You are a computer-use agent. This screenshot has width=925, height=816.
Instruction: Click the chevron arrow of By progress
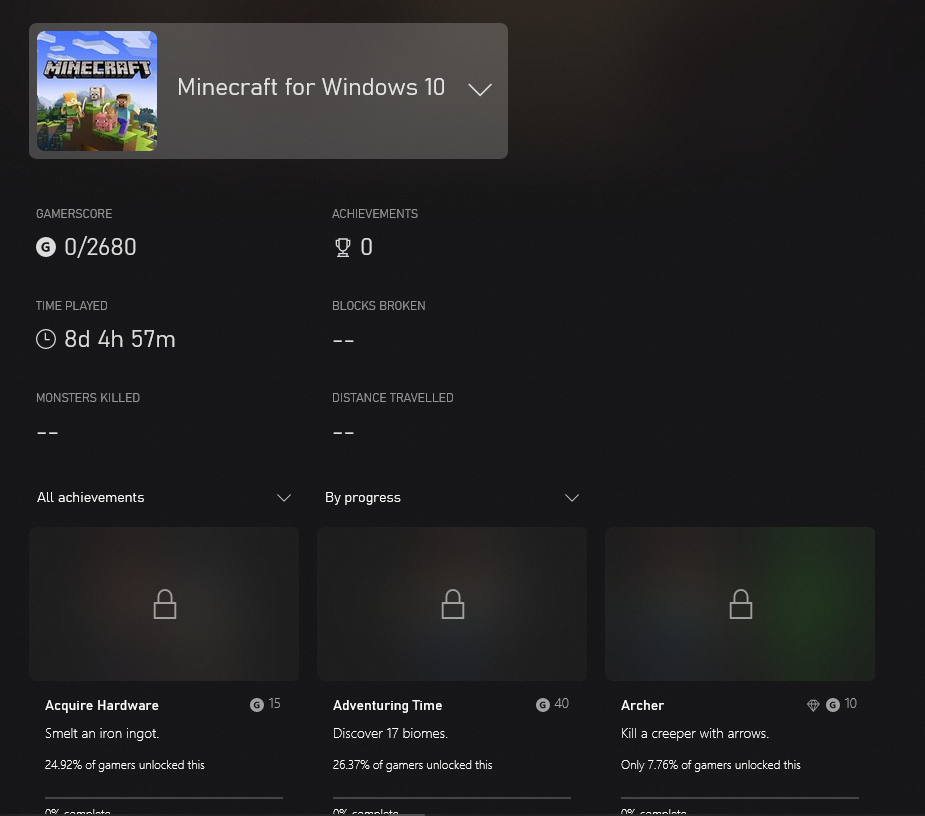click(572, 497)
